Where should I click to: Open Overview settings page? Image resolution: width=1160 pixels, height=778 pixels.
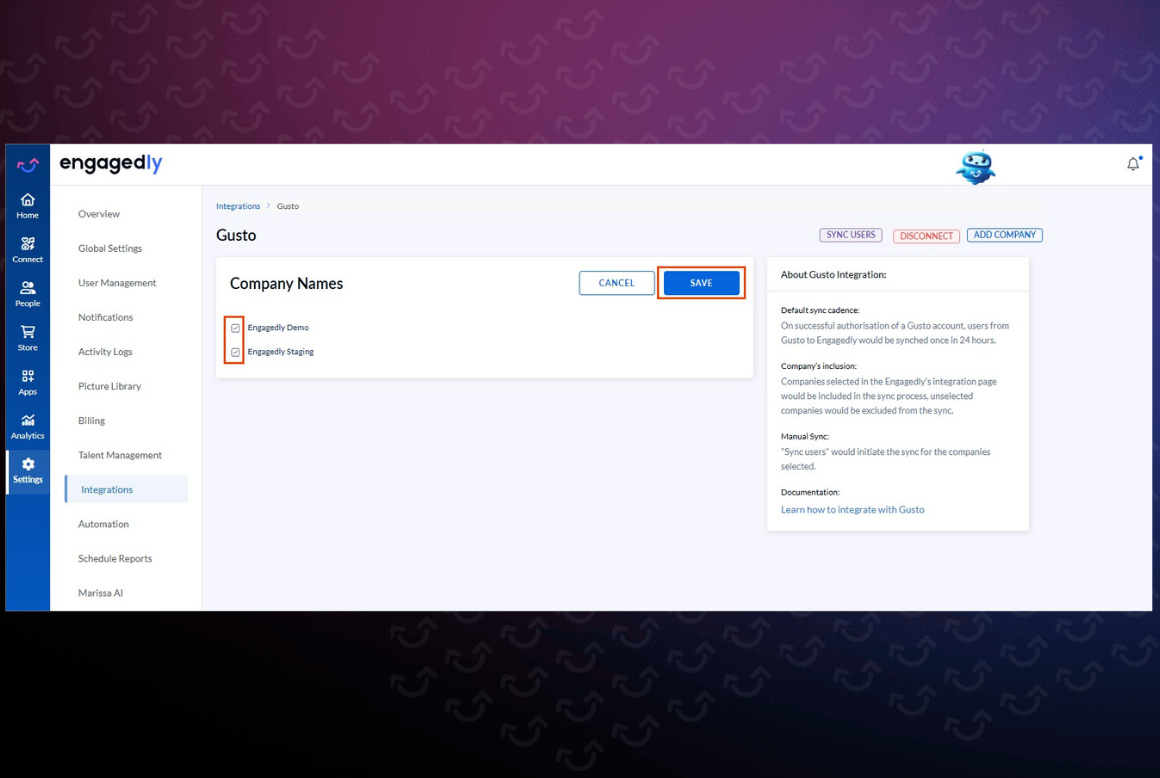tap(99, 214)
